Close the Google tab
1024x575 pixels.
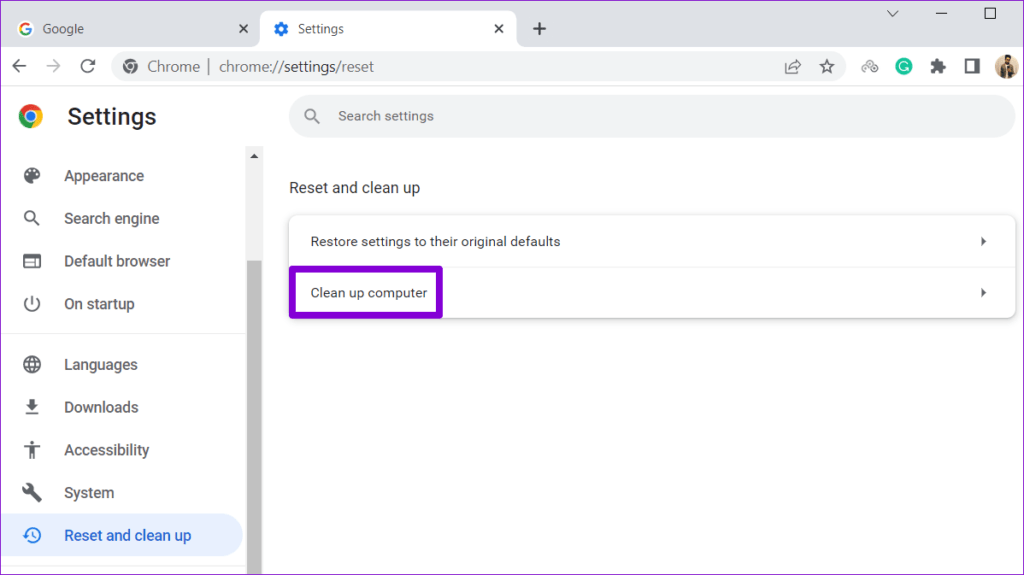pos(243,29)
